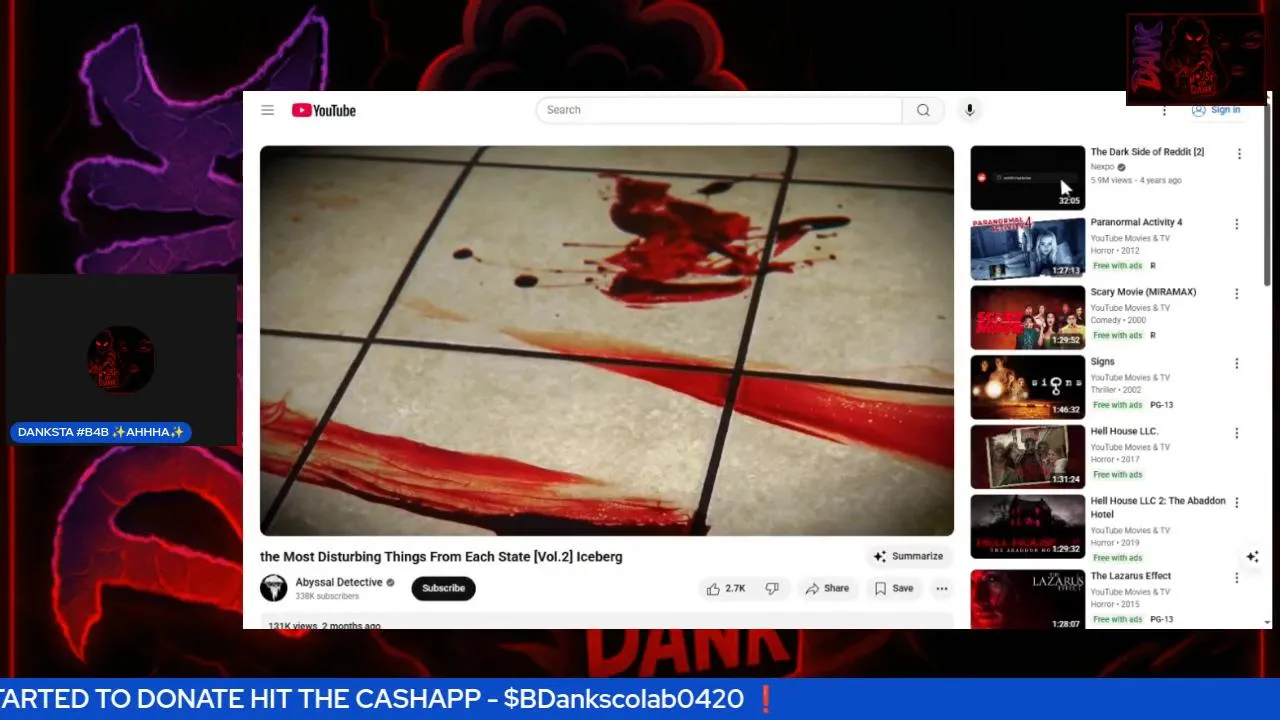The image size is (1280, 720).
Task: Open YouTube settings three-dot menu near Sign in
Action: point(1164,110)
